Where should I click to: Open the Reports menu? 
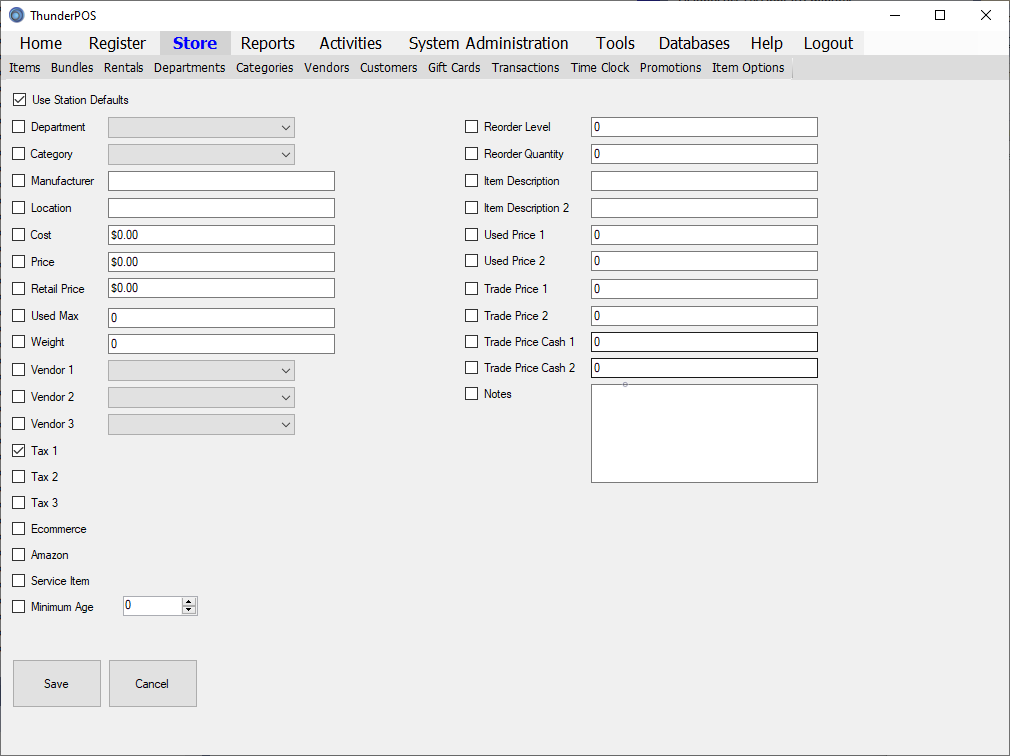(267, 43)
